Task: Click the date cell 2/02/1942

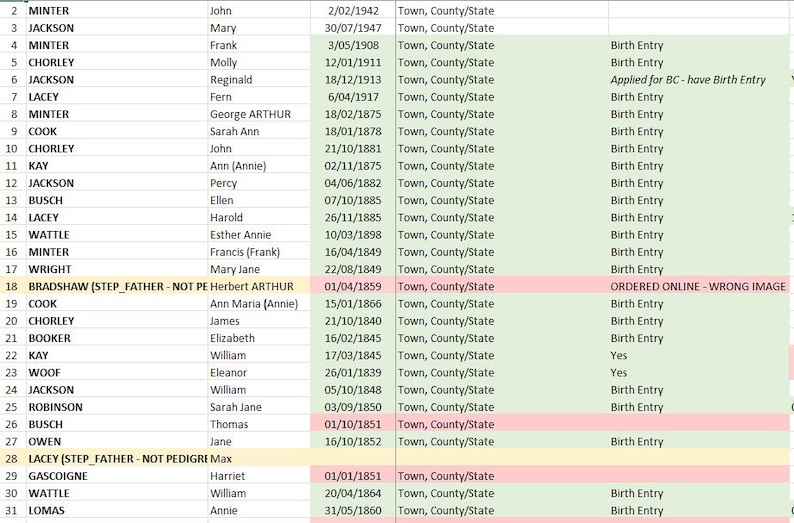Action: pos(353,11)
